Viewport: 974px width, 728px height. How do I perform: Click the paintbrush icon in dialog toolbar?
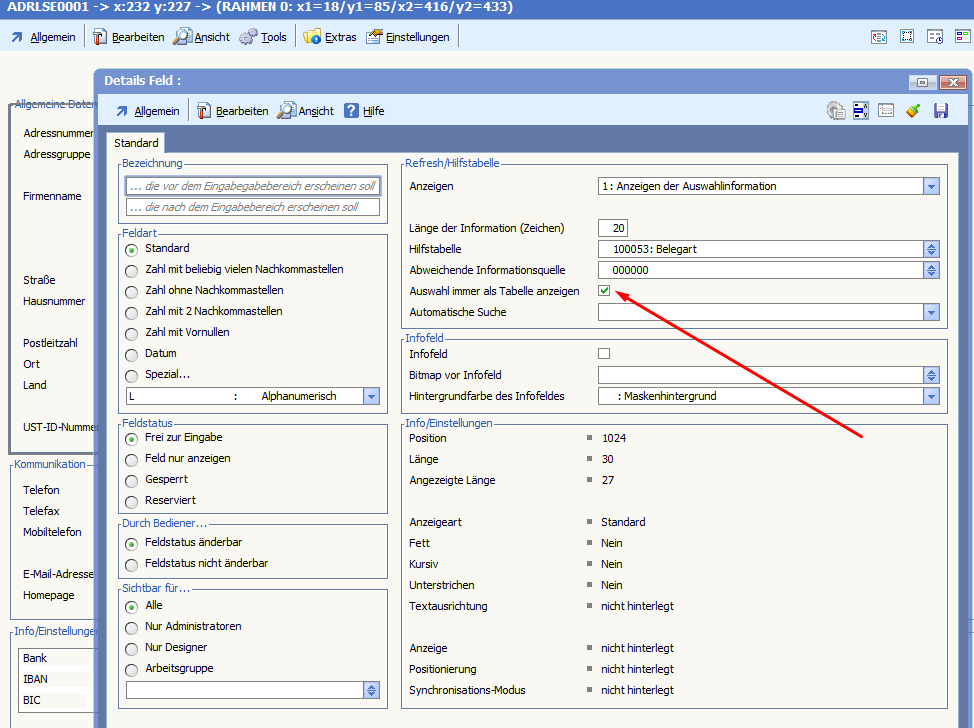[x=913, y=111]
